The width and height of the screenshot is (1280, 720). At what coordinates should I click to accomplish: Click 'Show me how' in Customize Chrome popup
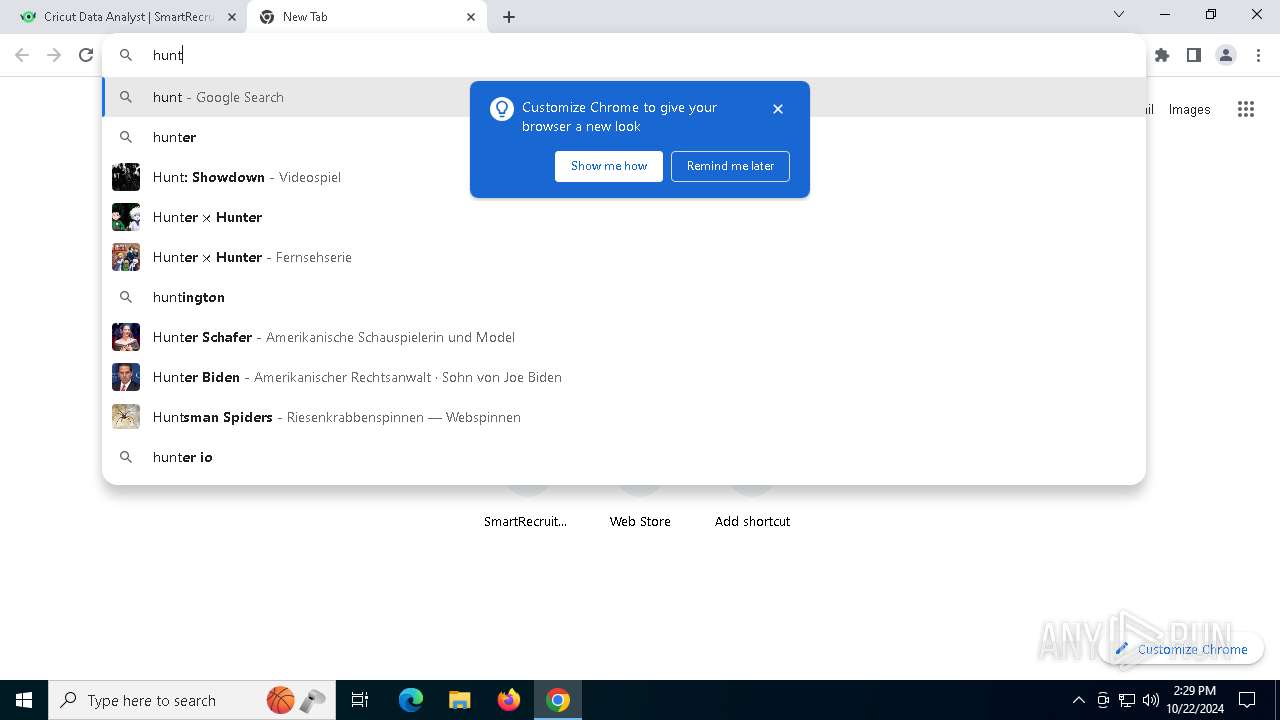coord(609,166)
